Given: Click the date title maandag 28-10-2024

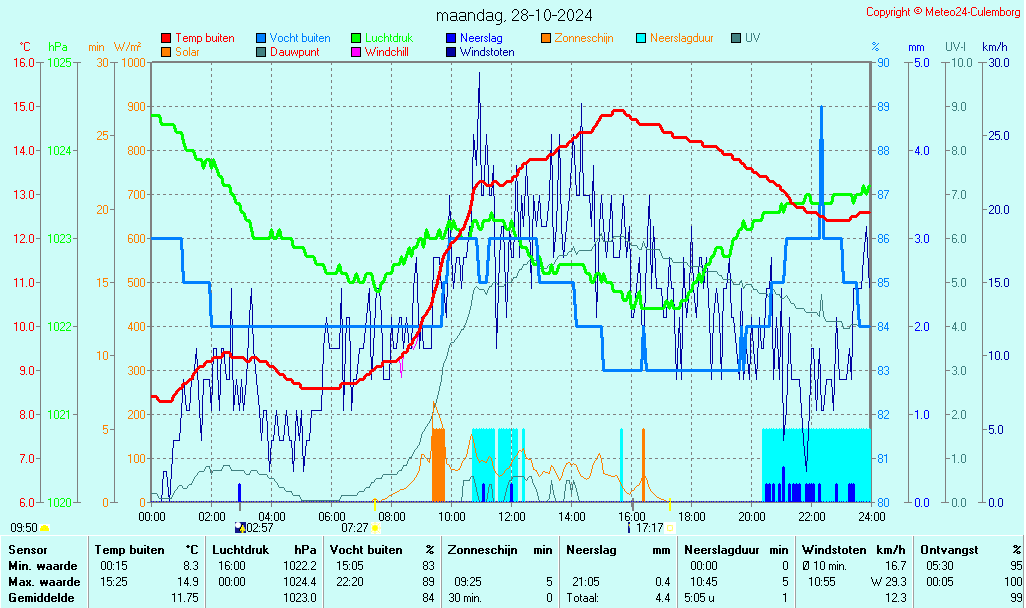Looking at the screenshot, I should pyautogui.click(x=514, y=15).
